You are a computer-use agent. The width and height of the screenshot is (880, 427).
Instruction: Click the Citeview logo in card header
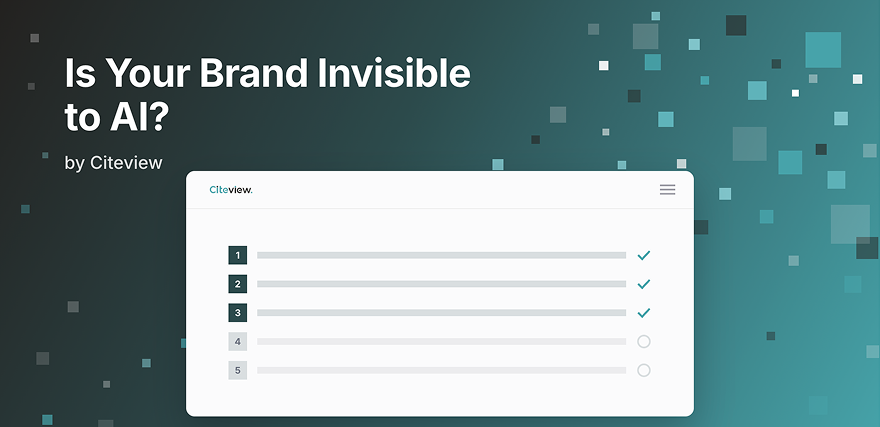(231, 190)
